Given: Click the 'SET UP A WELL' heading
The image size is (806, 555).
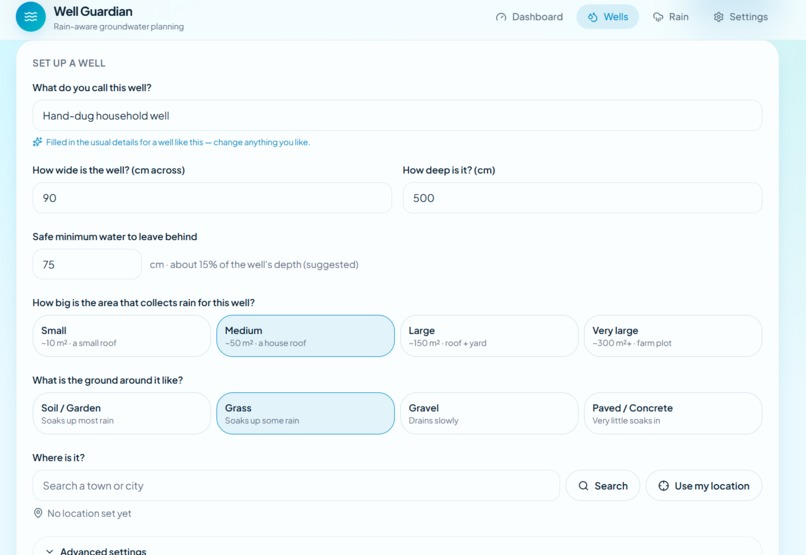Looking at the screenshot, I should (x=69, y=63).
